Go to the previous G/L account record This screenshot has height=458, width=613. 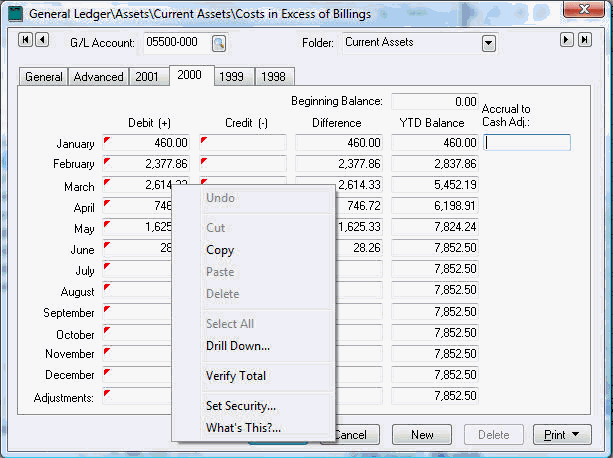42,40
